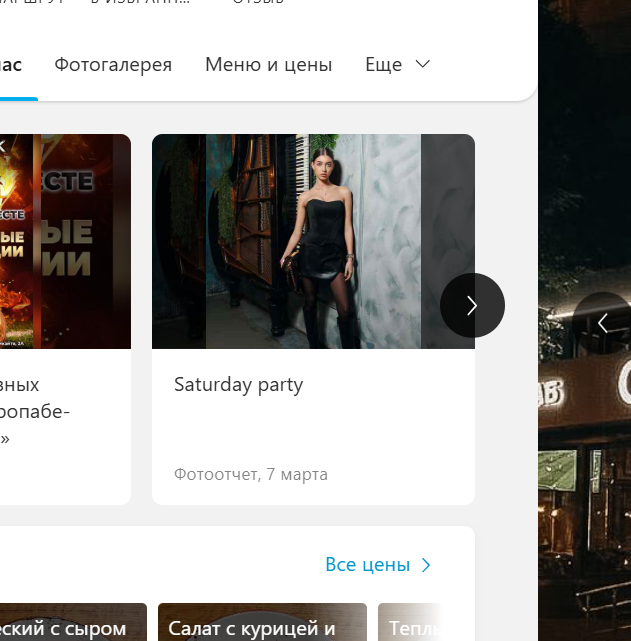Open the Фотогалерея tab

click(x=113, y=65)
